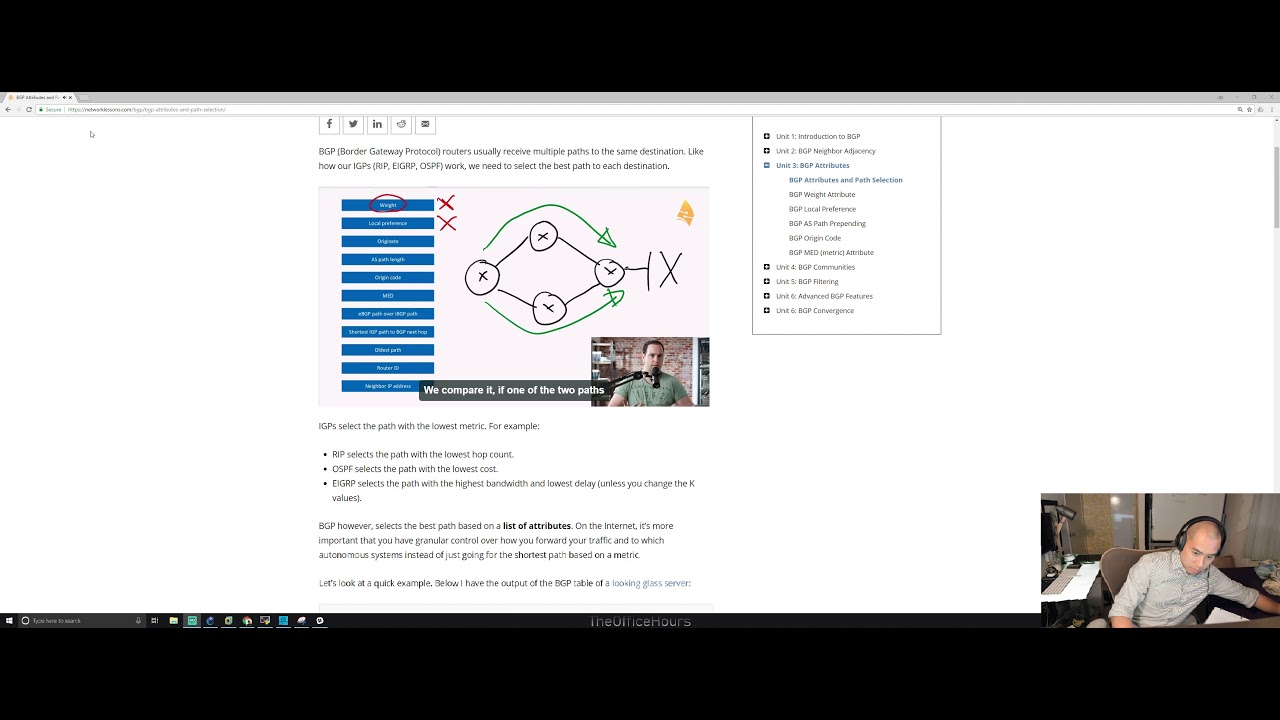This screenshot has height=720, width=1280.
Task: Click the scrollbar up arrow
Action: [x=1276, y=120]
